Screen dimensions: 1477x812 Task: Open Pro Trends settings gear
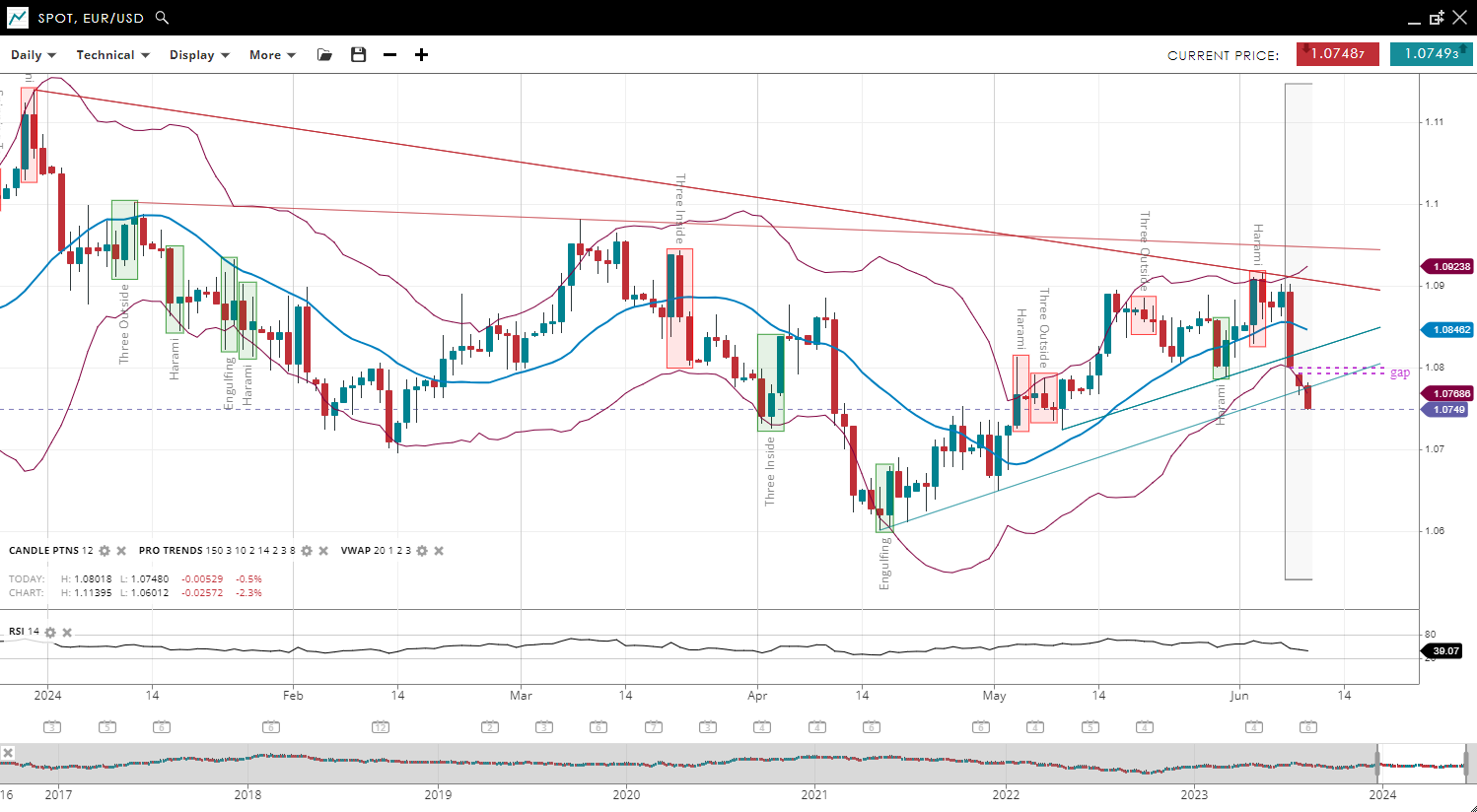click(307, 551)
